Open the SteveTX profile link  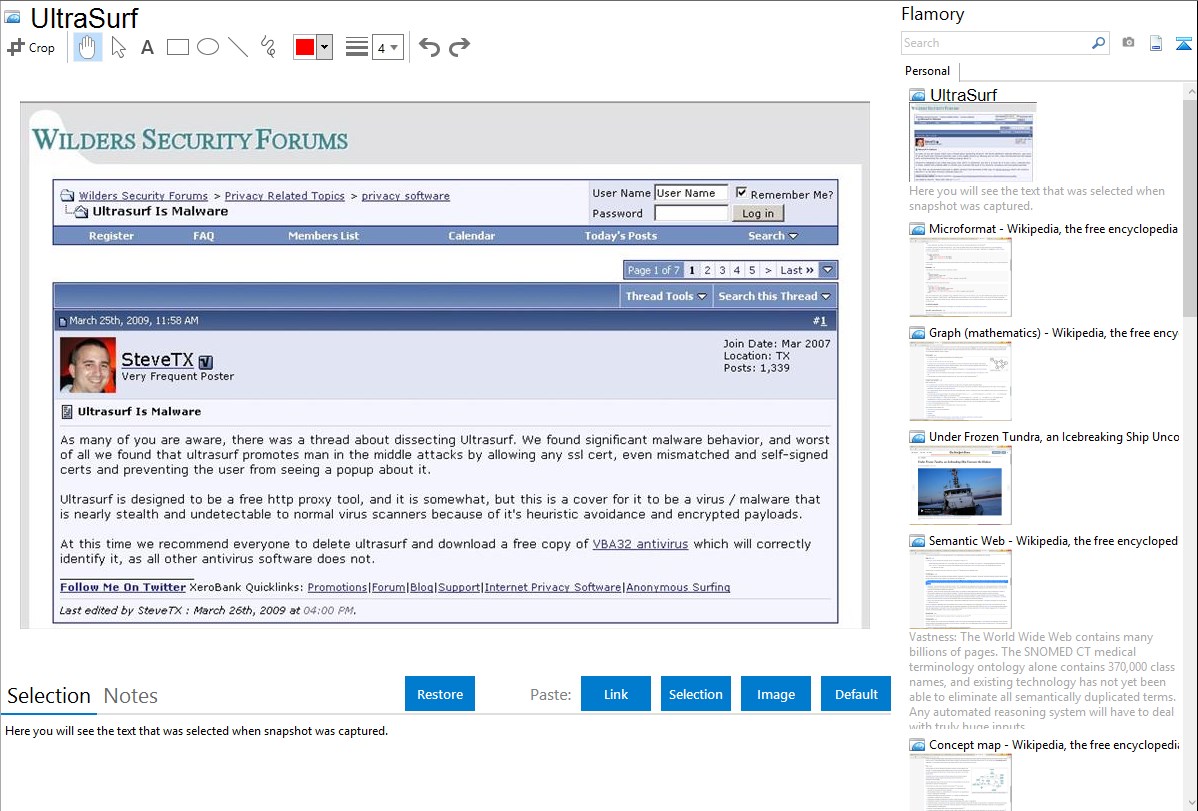pos(157,359)
